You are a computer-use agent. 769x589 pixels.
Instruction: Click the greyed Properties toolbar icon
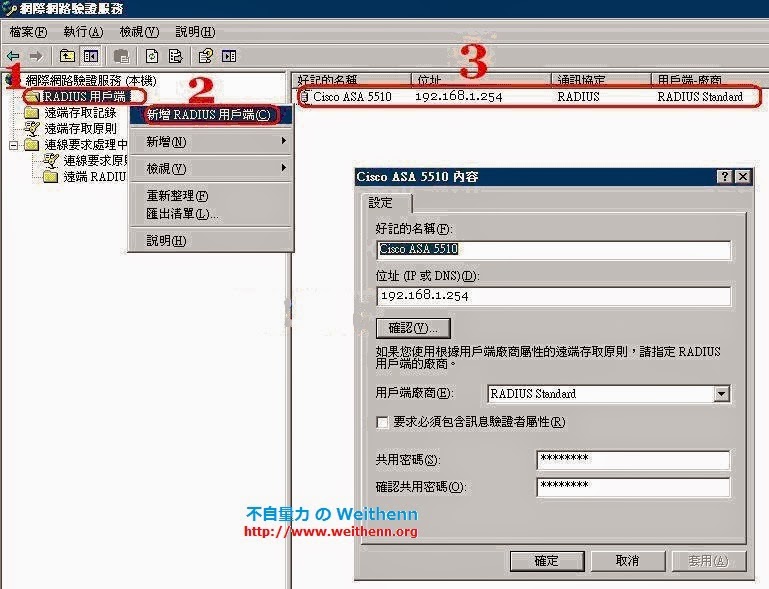(121, 56)
